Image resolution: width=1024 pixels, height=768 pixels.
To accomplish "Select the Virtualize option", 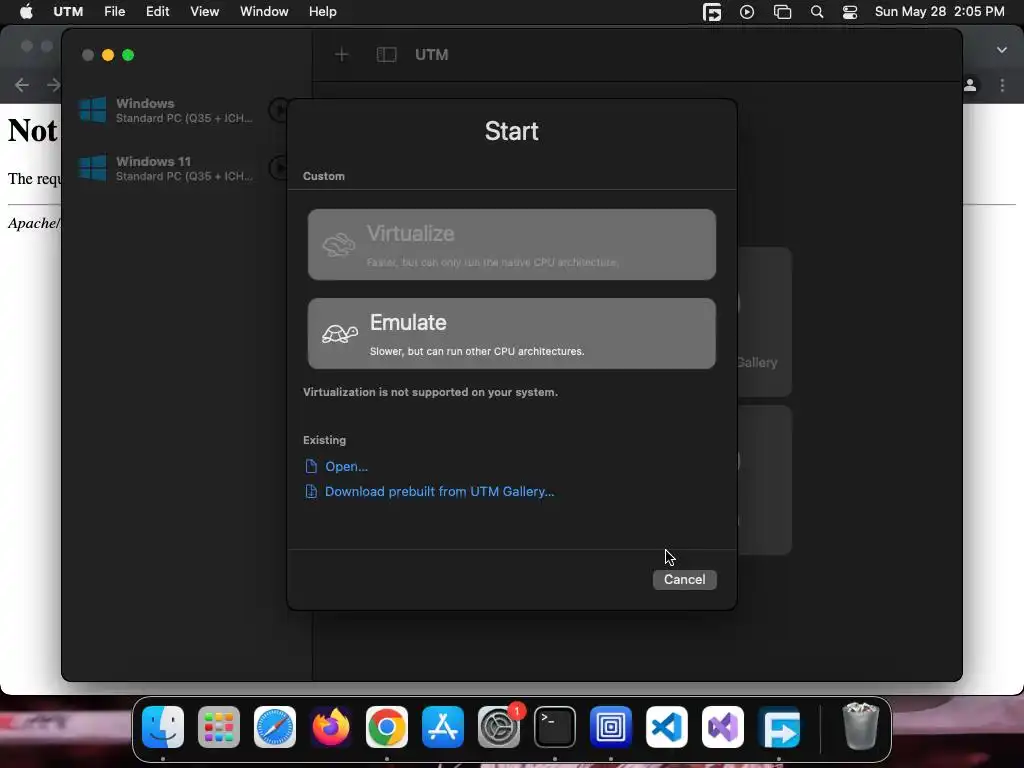I will click(511, 244).
